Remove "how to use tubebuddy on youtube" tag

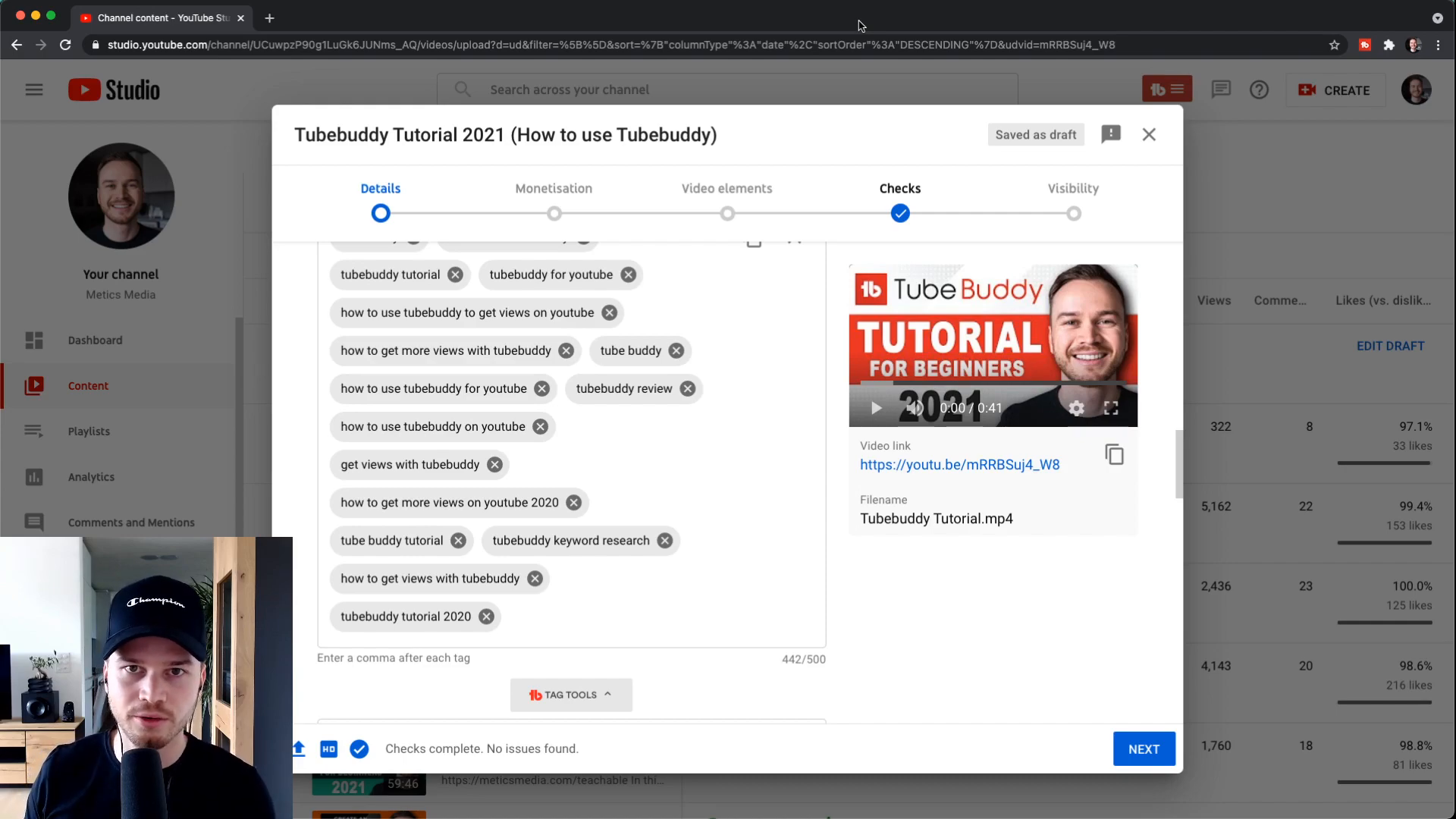tap(540, 426)
